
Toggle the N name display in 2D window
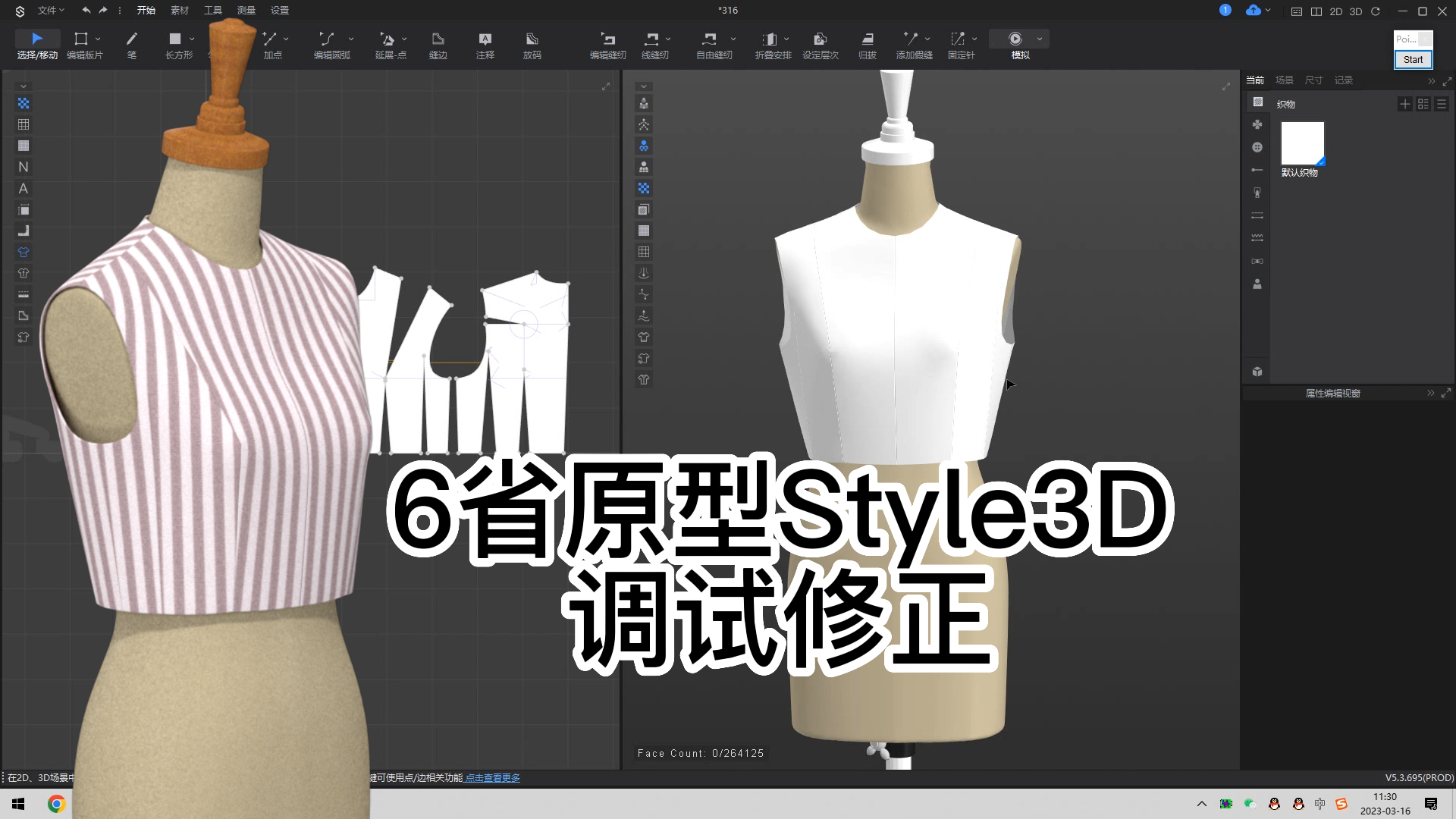[x=24, y=167]
